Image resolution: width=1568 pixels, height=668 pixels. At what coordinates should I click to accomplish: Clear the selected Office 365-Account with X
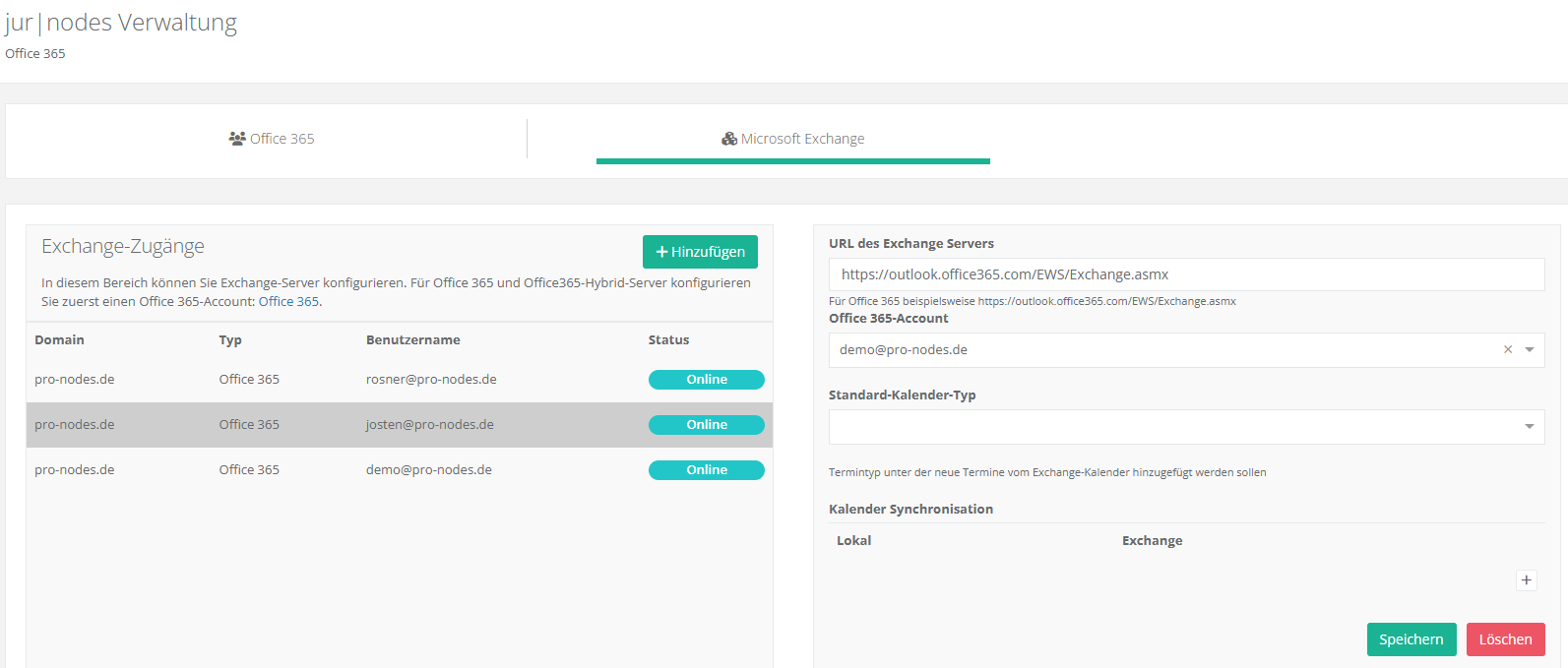[1507, 350]
